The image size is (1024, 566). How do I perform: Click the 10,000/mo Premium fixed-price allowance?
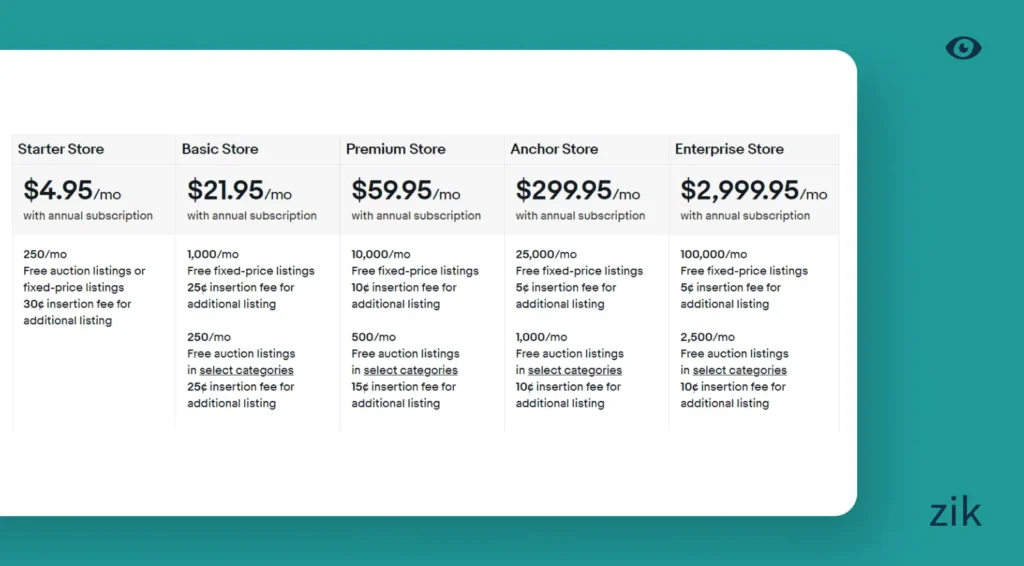[x=381, y=254]
